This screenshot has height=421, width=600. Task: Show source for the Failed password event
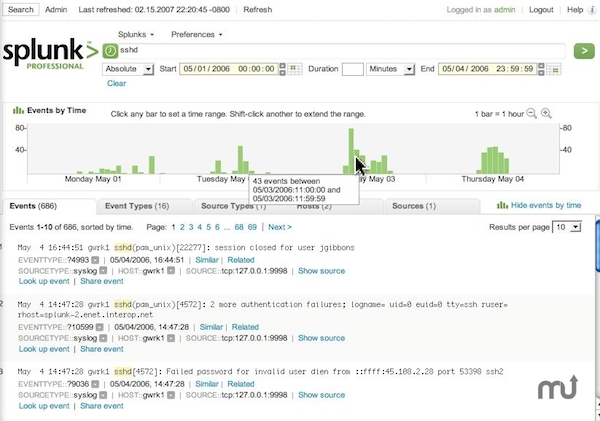coord(321,395)
